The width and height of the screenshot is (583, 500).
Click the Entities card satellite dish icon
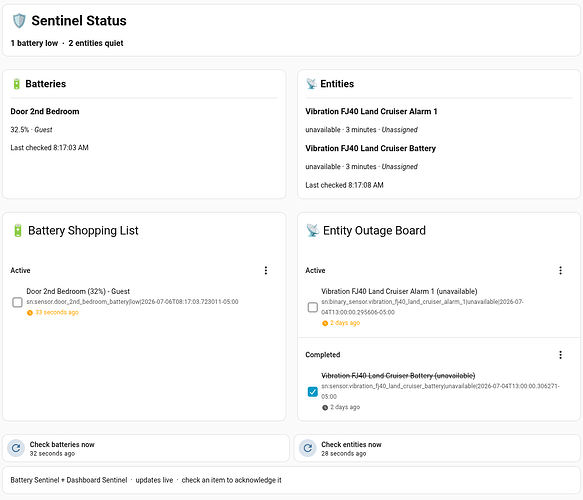(x=311, y=84)
